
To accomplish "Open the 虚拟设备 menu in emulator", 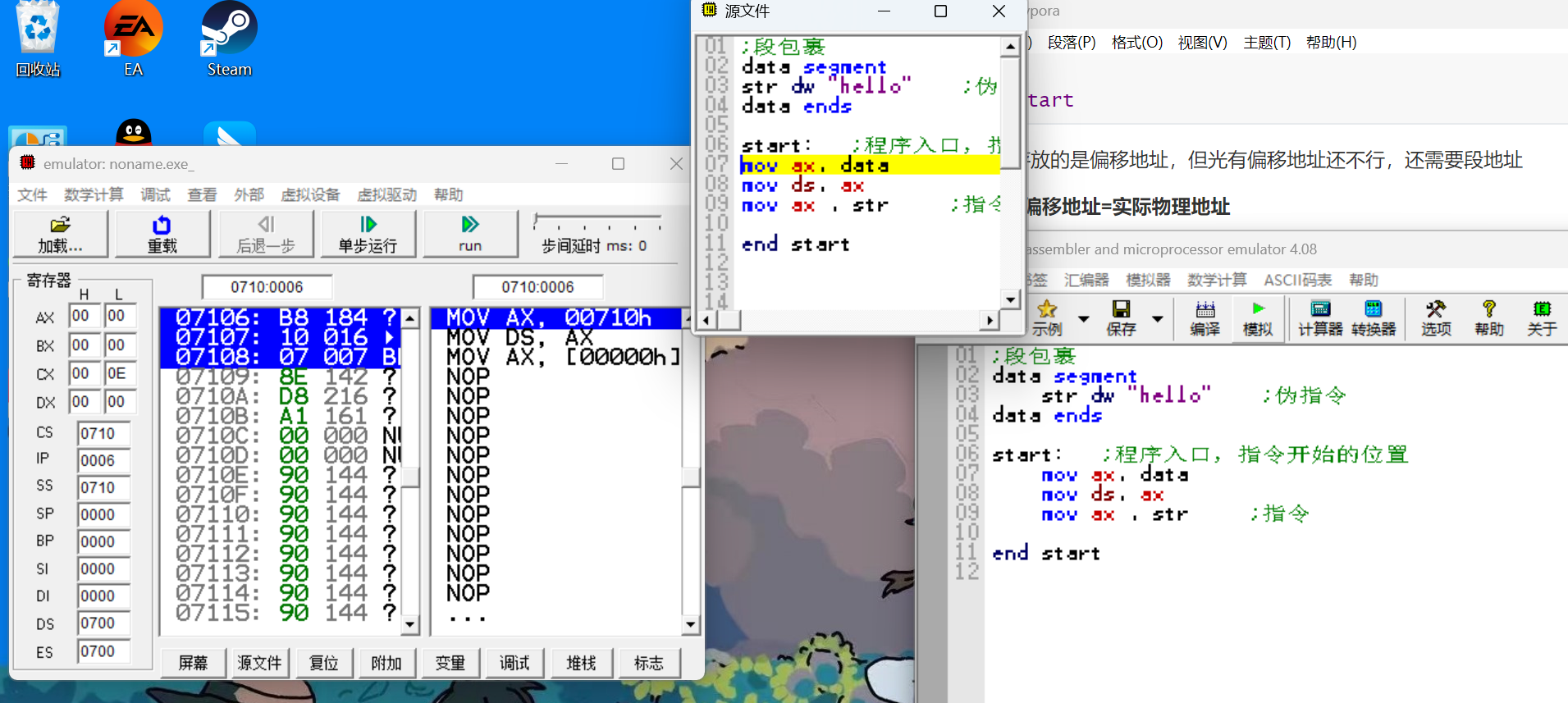I will tap(309, 194).
